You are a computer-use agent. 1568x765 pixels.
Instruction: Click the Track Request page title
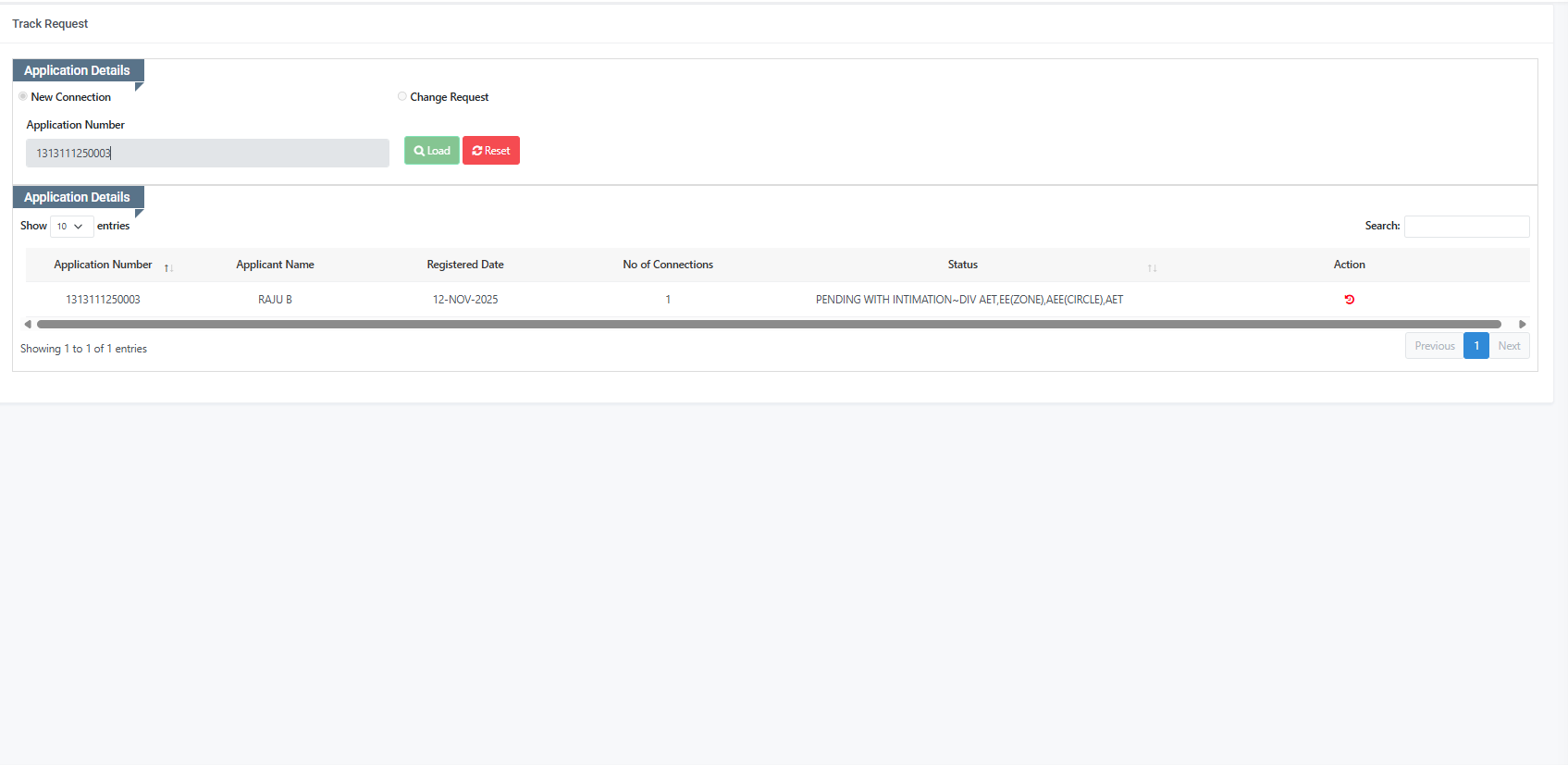click(x=50, y=24)
